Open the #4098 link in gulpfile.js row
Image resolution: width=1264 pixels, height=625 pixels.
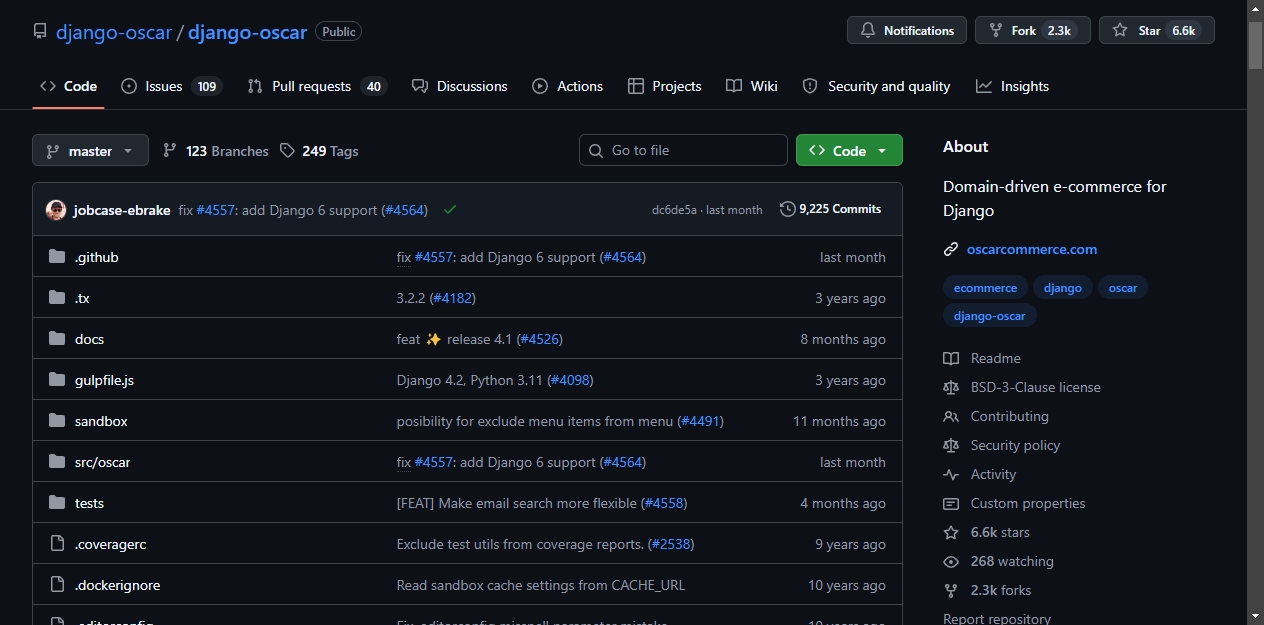571,380
